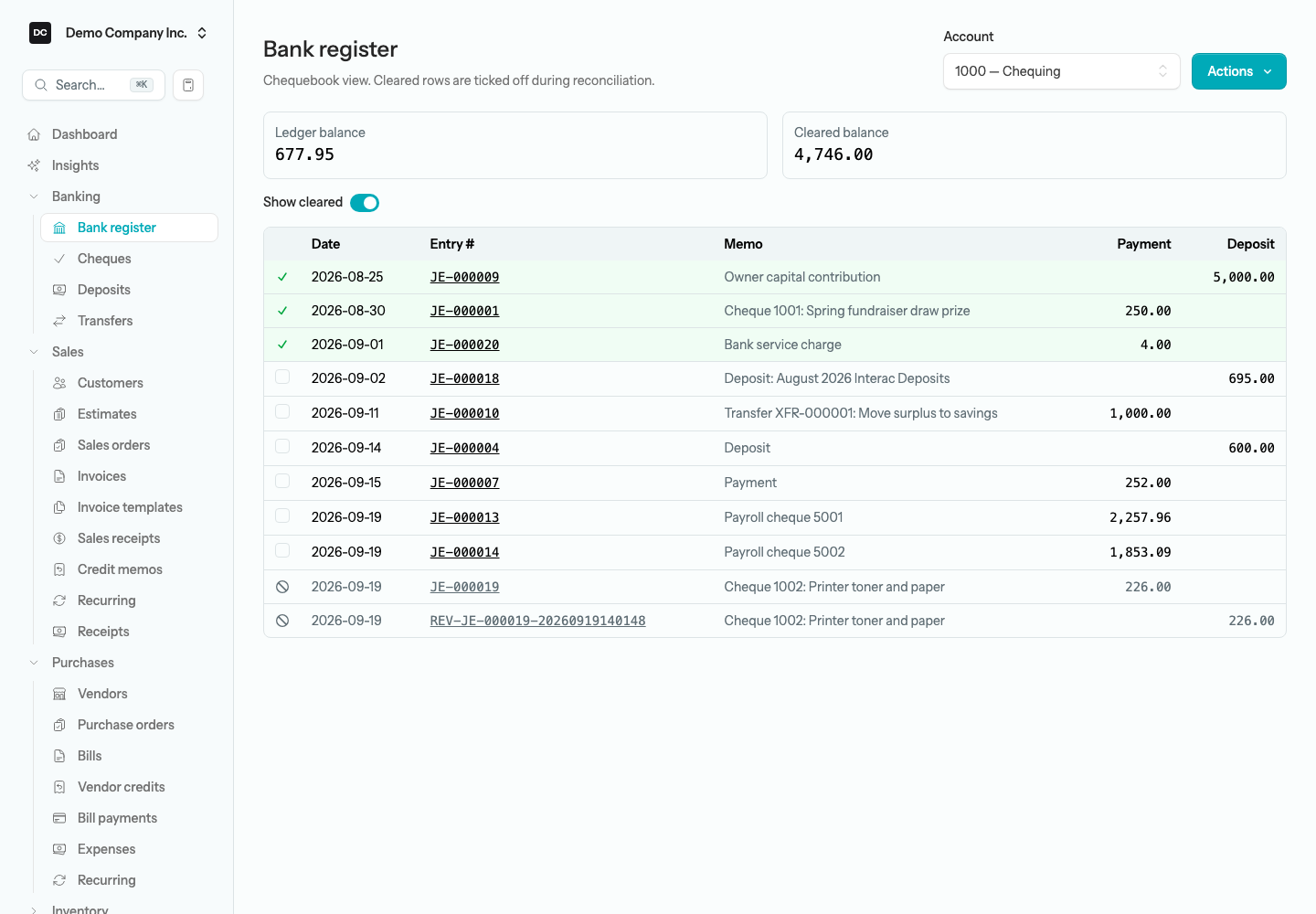Click the Dashboard home icon
The image size is (1316, 914).
(x=34, y=134)
